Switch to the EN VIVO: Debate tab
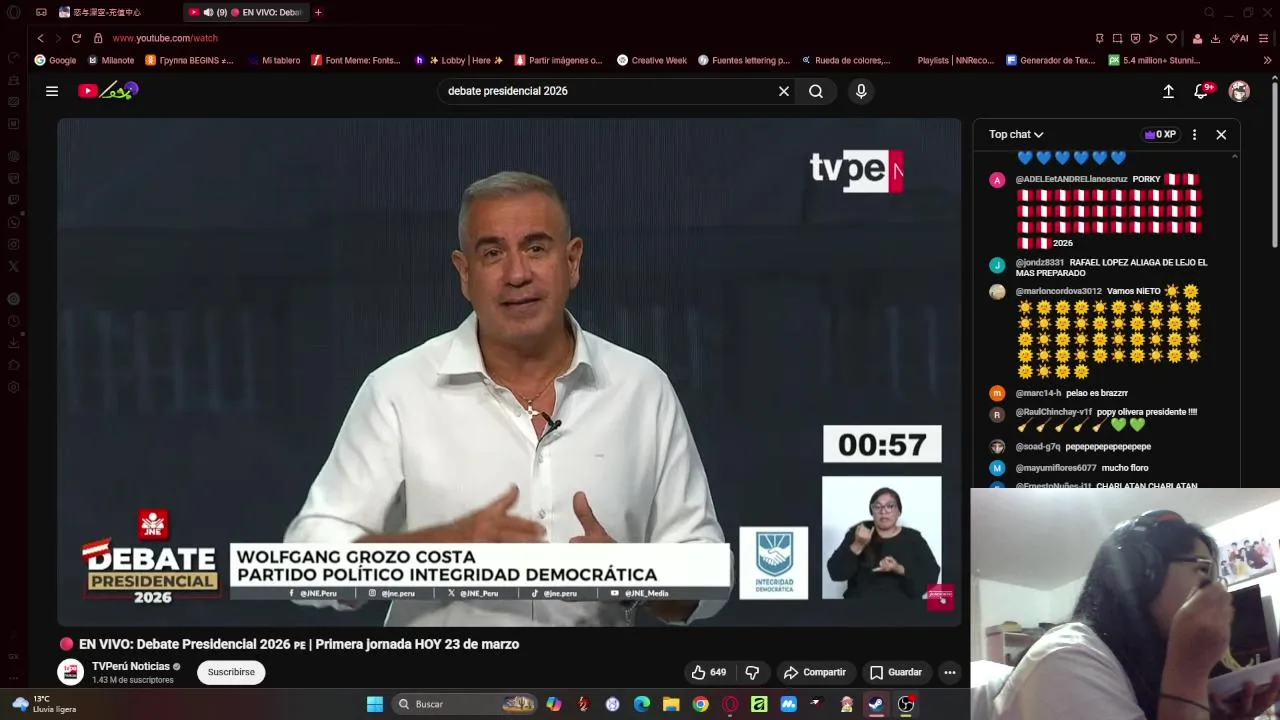 click(247, 12)
